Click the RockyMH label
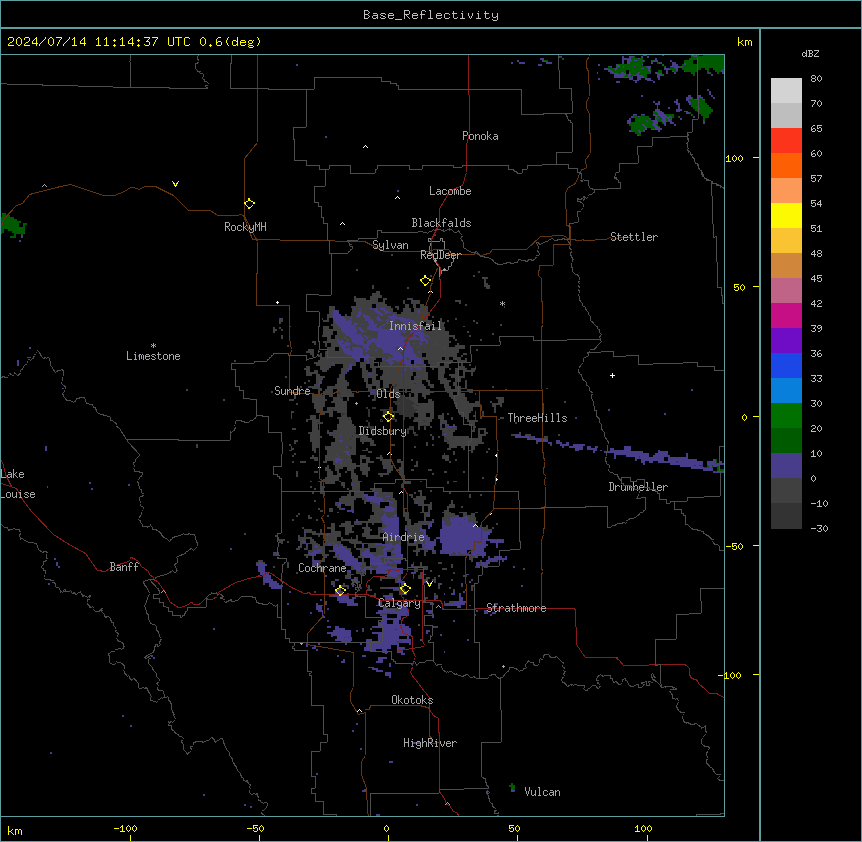862x842 pixels. 245,227
